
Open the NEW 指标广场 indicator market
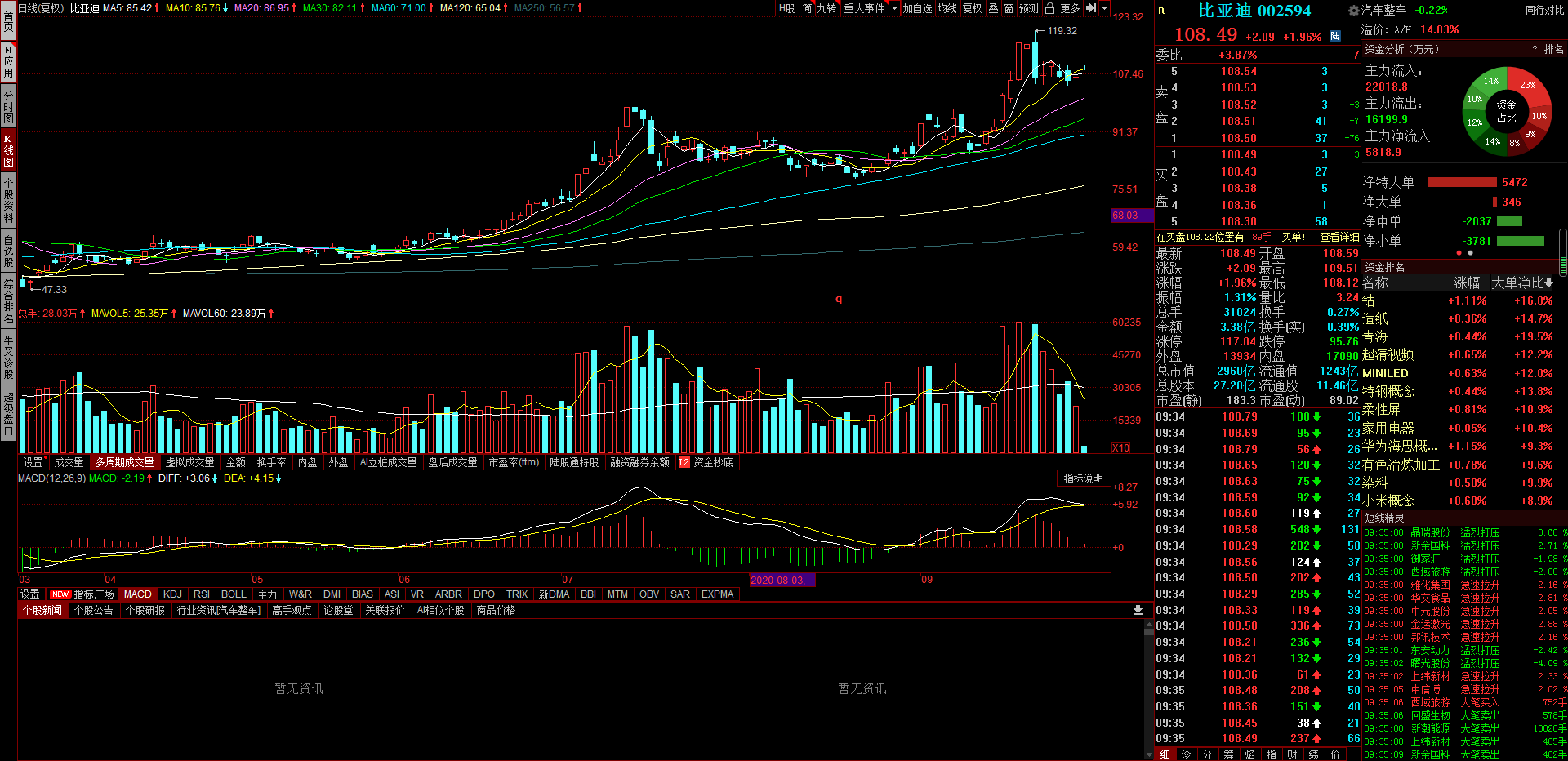[x=82, y=594]
